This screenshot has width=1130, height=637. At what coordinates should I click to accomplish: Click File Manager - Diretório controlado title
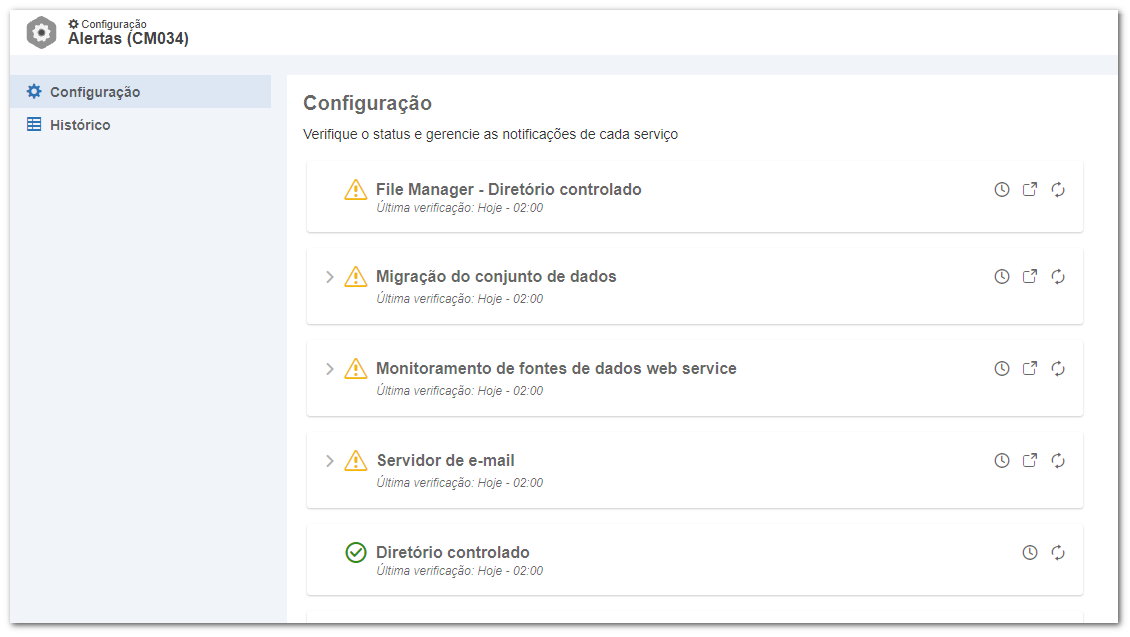coord(509,190)
